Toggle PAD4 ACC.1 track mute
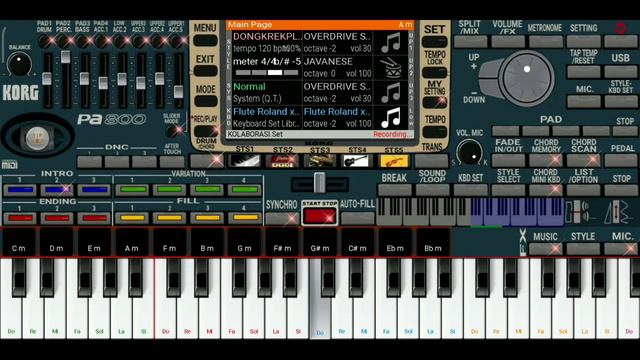Viewport: 640px width, 360px height. 102,41
